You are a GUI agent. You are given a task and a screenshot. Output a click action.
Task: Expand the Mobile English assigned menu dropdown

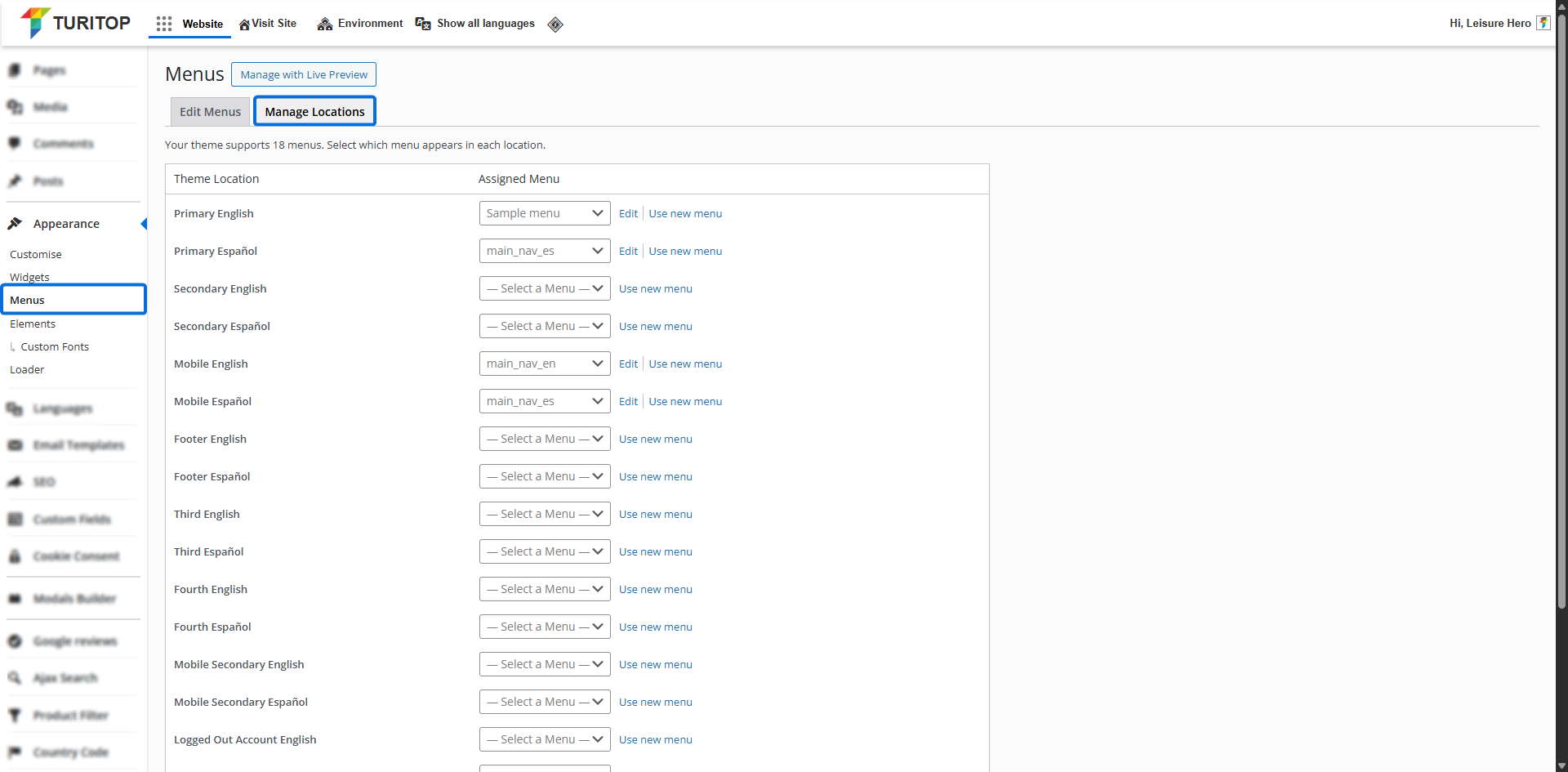pos(544,364)
